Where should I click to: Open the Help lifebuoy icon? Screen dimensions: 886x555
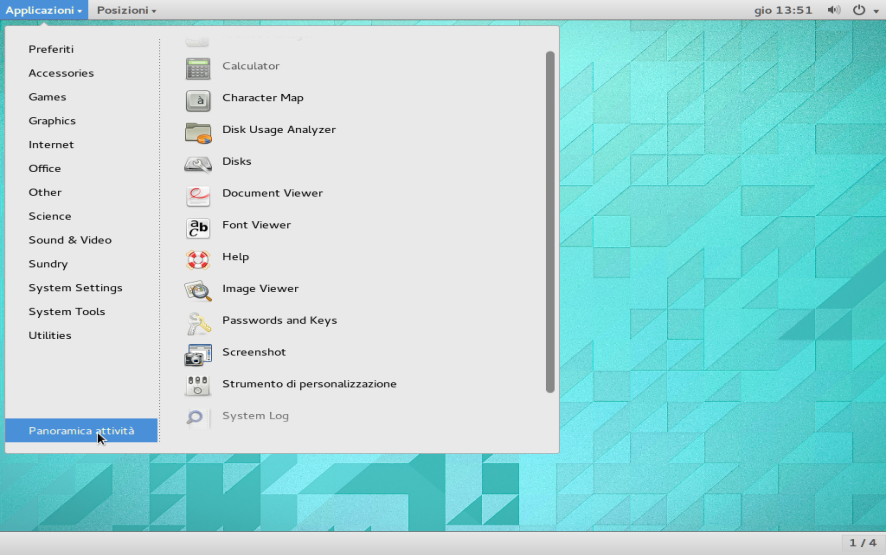[198, 258]
